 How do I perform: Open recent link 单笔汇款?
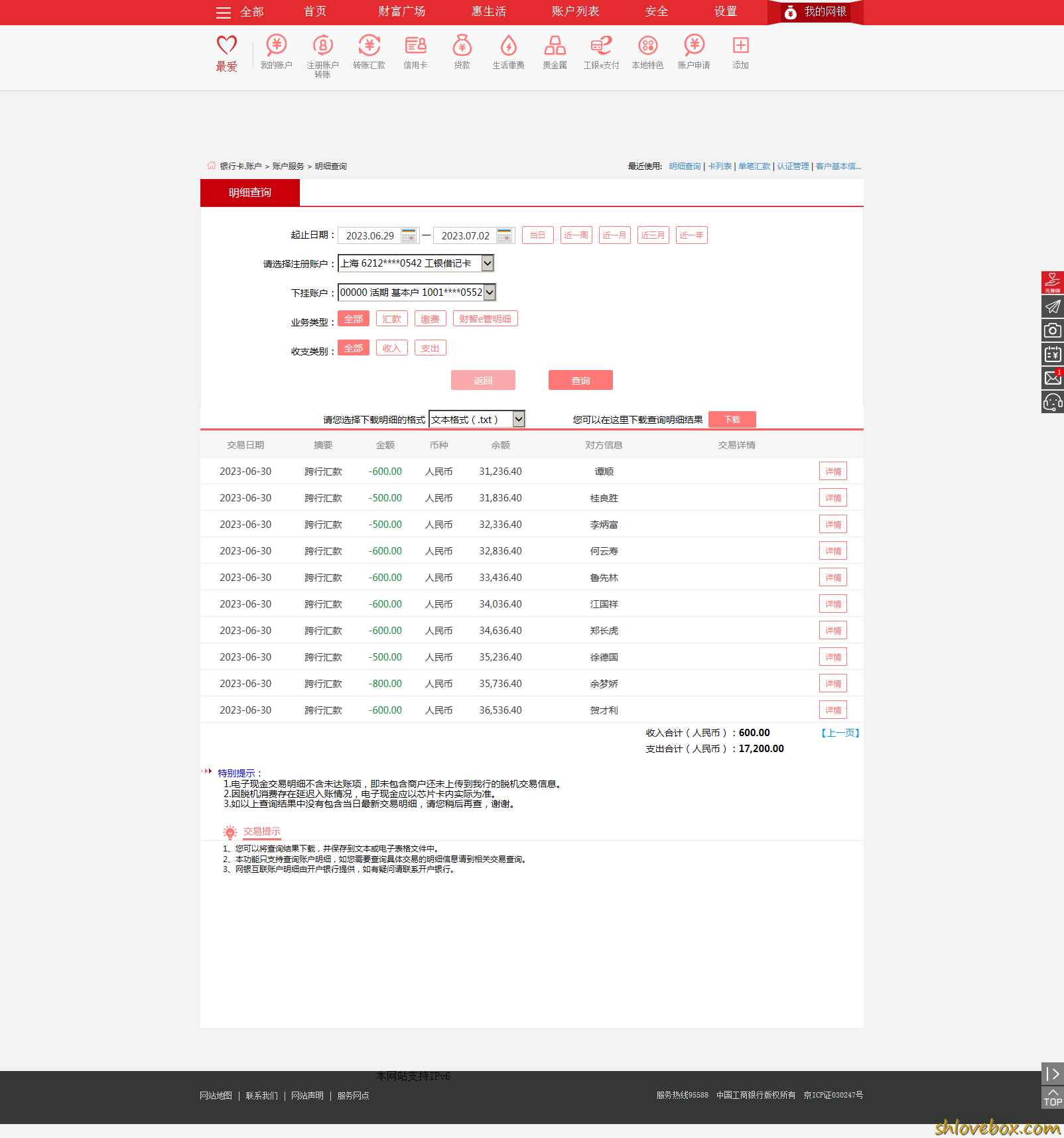pos(754,166)
